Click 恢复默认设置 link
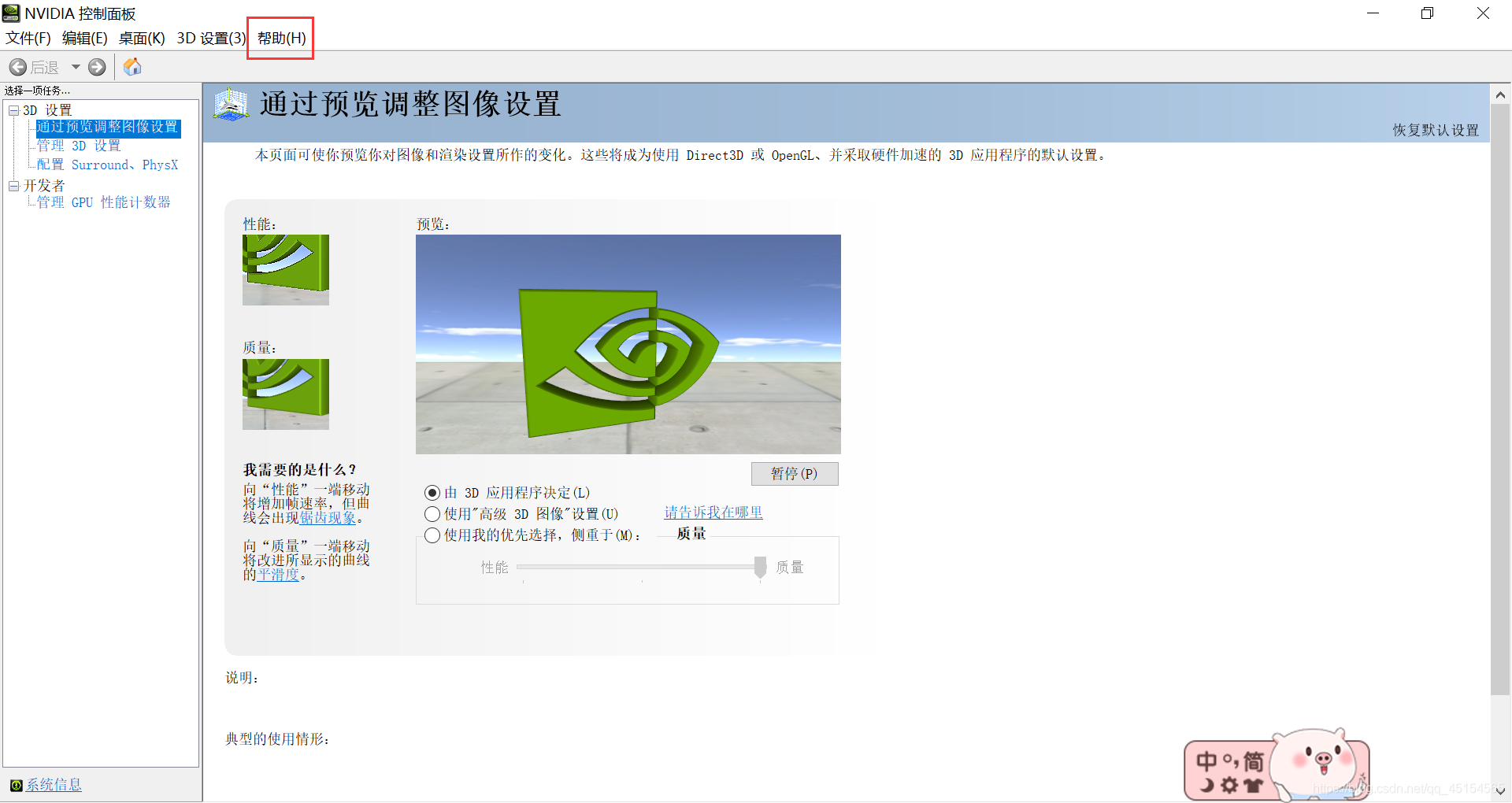This screenshot has height=803, width=1512. pos(1436,130)
